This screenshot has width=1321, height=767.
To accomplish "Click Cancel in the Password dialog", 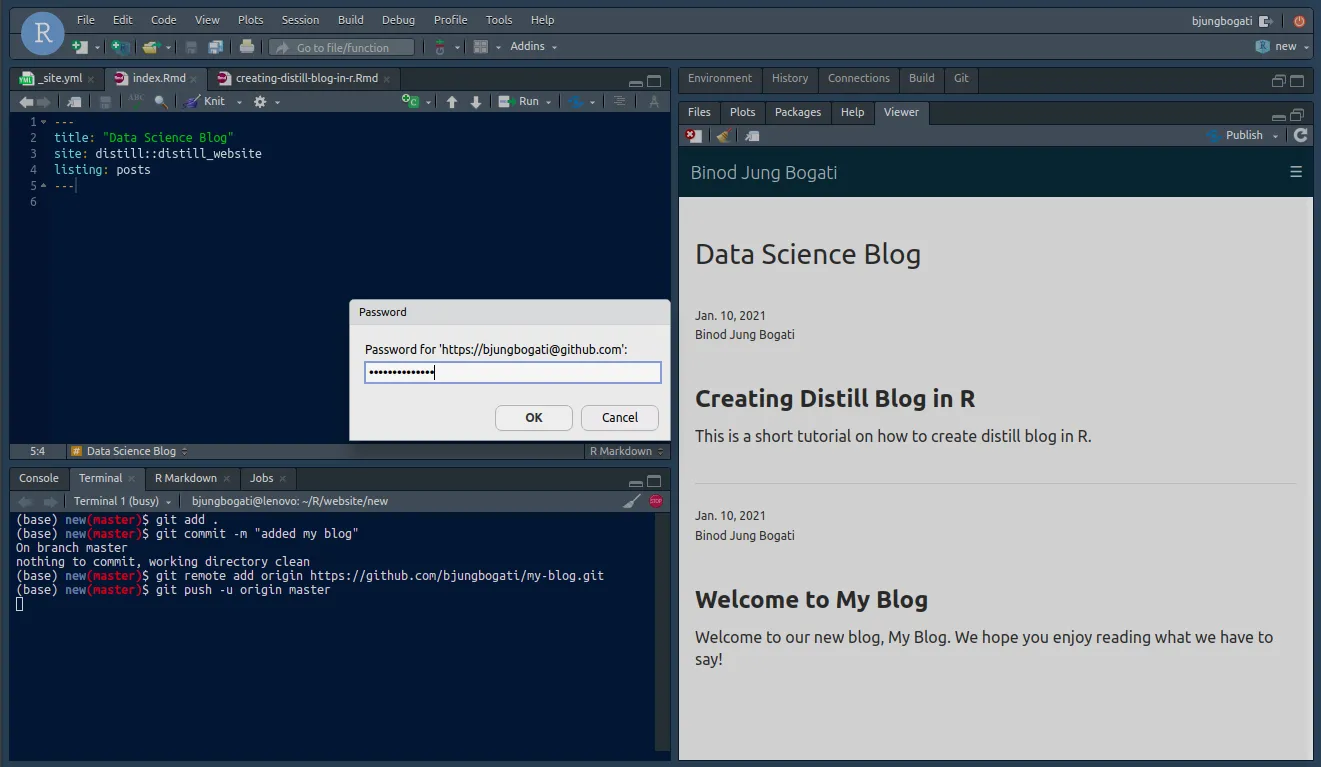I will (619, 418).
